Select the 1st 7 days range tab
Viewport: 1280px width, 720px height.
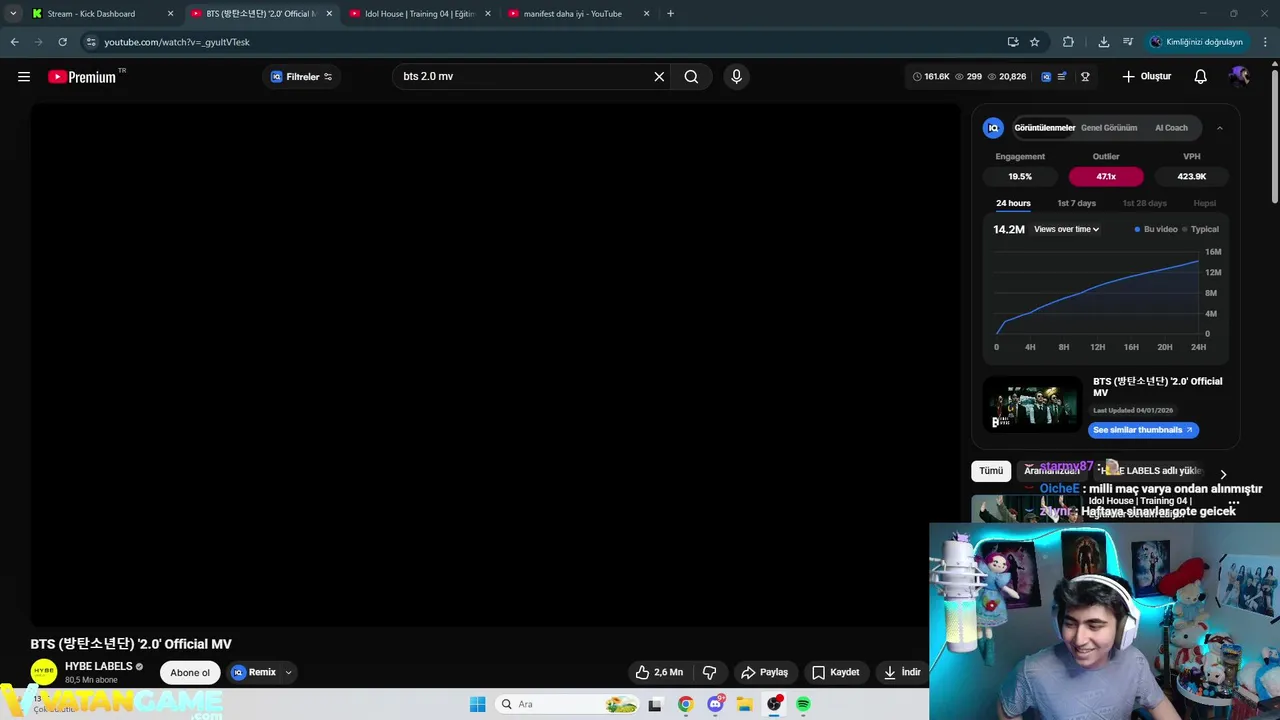click(1077, 203)
